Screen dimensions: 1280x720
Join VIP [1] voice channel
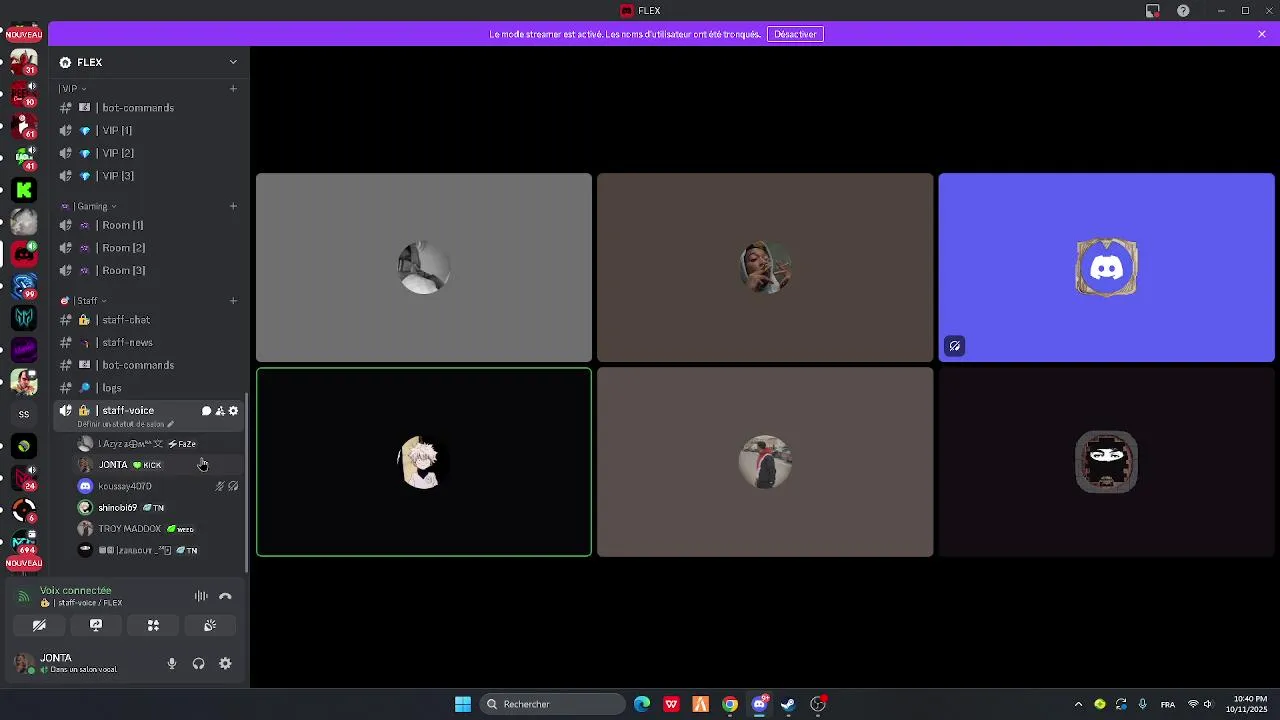click(x=149, y=131)
